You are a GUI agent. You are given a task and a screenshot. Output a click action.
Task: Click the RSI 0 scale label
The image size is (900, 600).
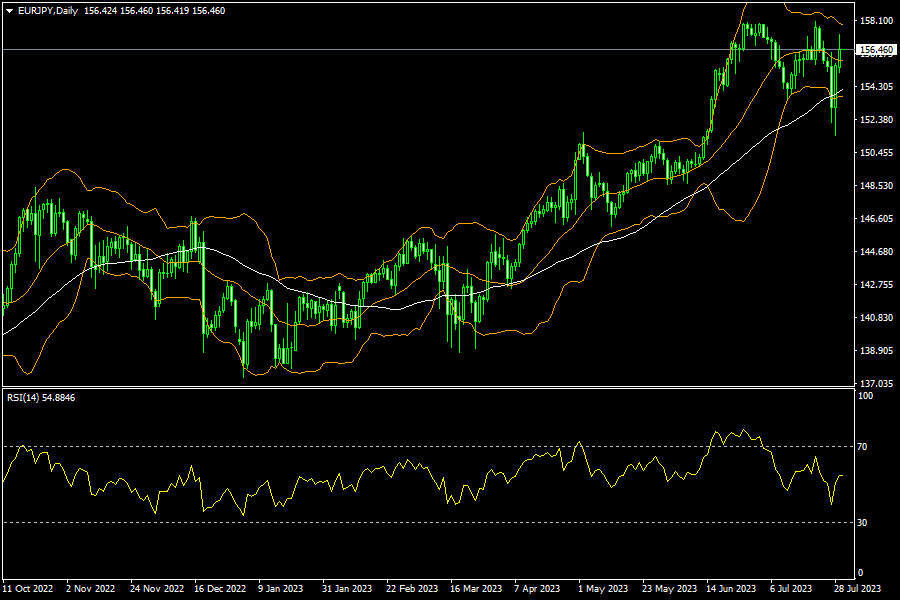[860, 572]
